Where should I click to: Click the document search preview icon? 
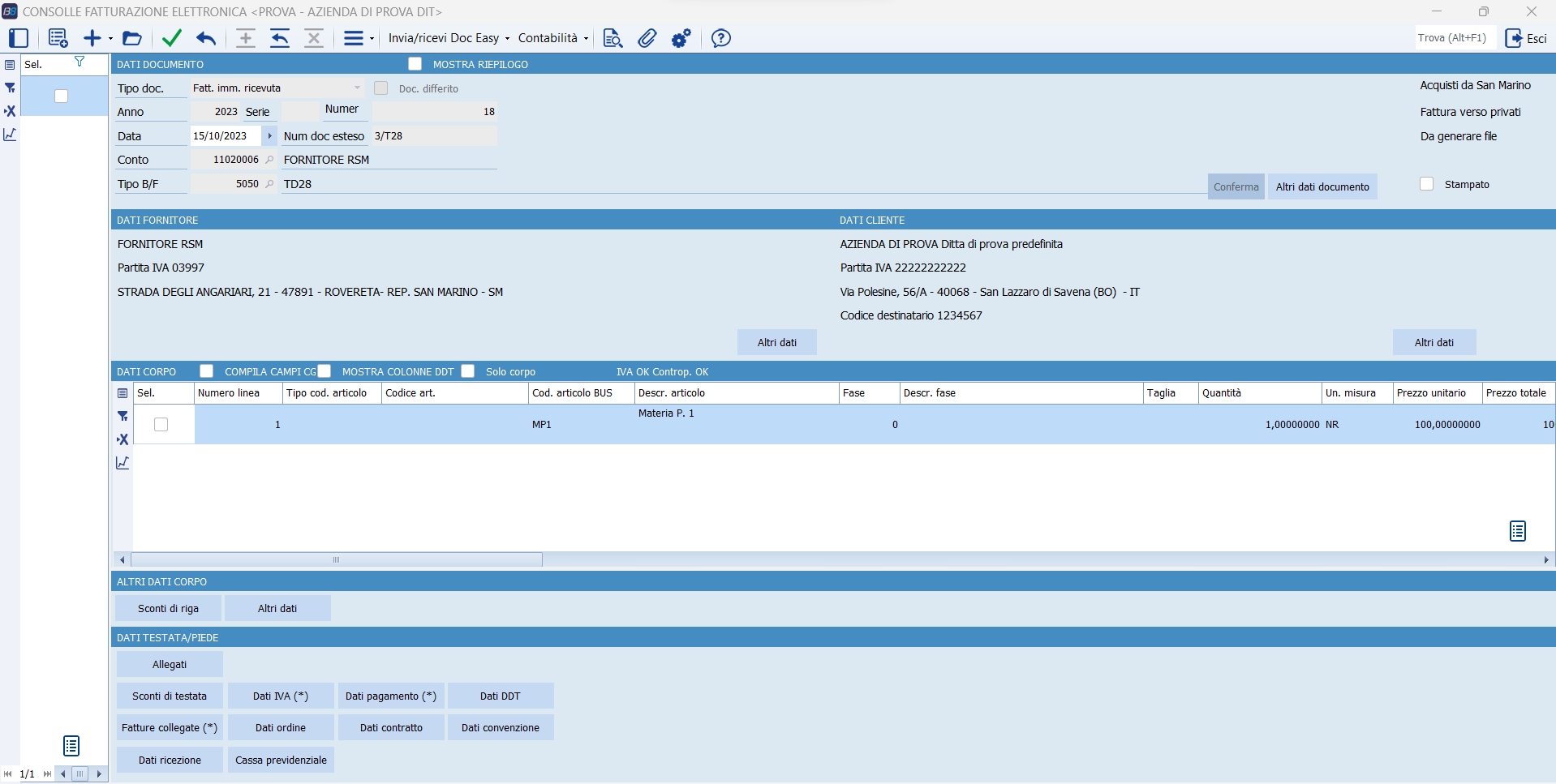pos(613,38)
